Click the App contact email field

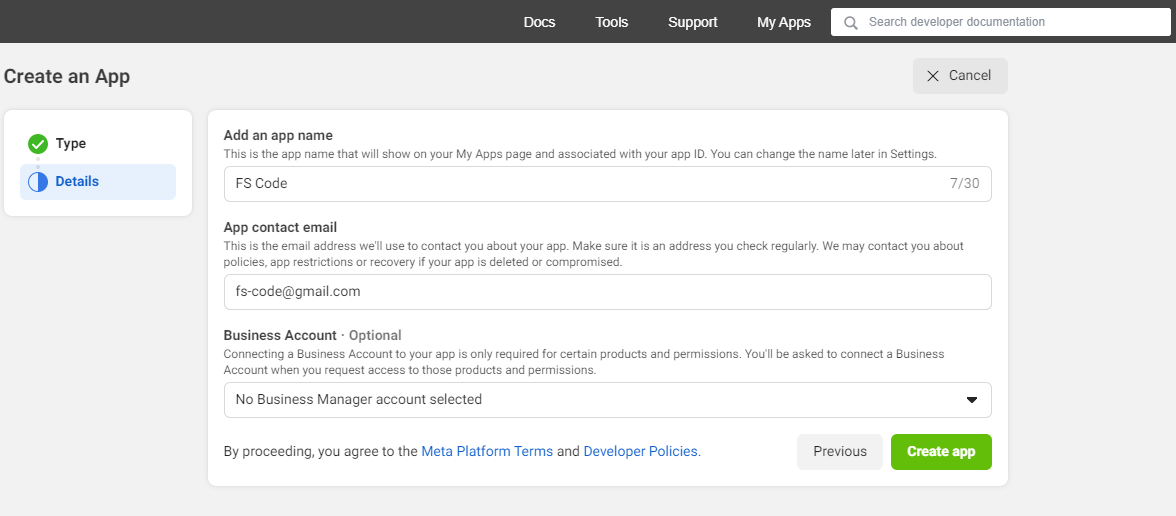tap(608, 292)
